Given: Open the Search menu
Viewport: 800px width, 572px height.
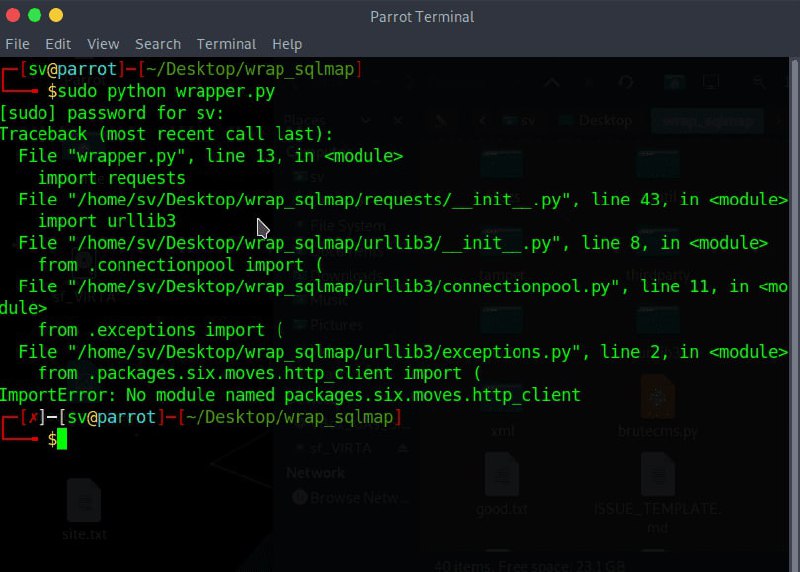Looking at the screenshot, I should pyautogui.click(x=158, y=44).
